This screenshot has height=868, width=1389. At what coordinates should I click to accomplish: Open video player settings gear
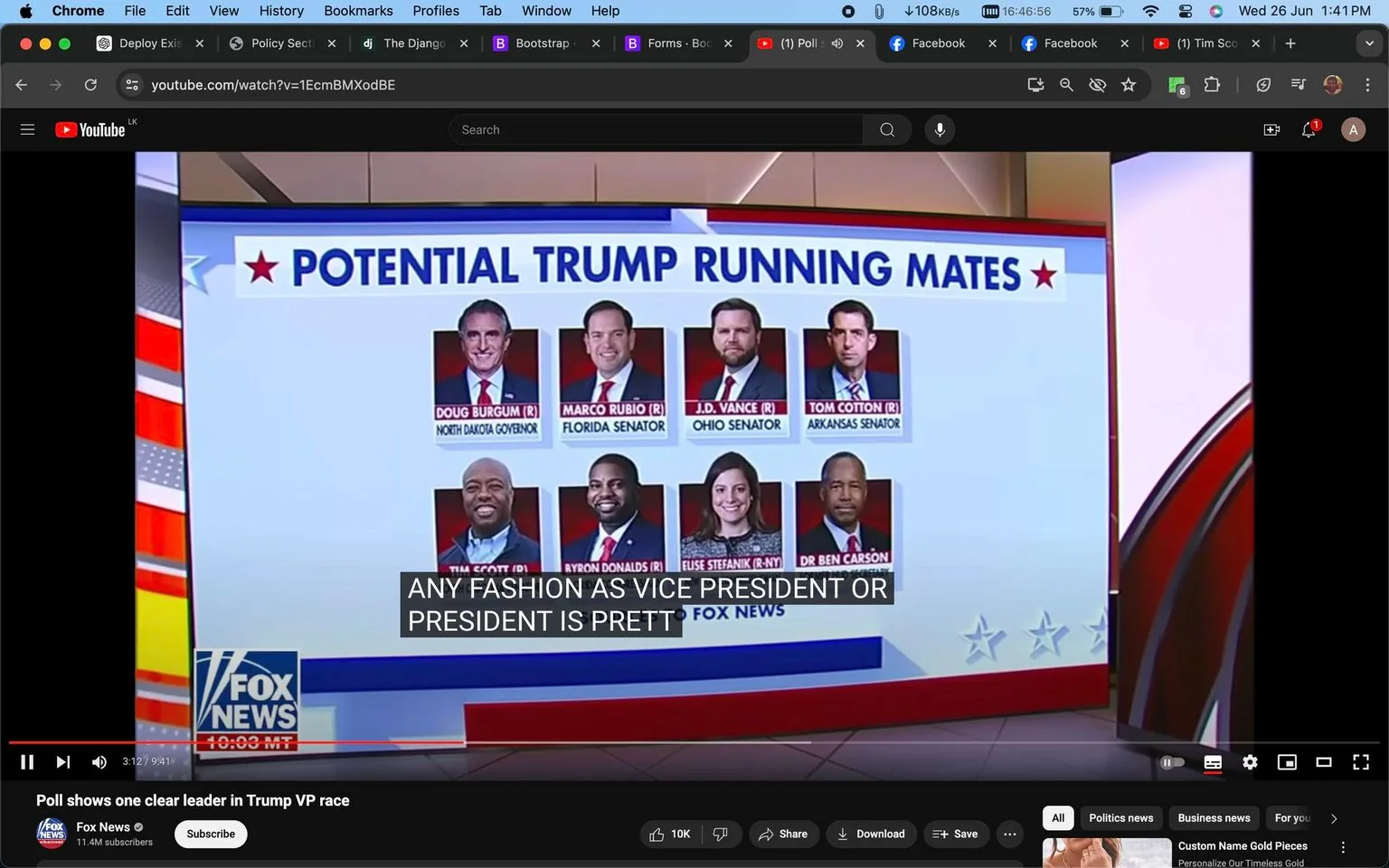point(1250,762)
